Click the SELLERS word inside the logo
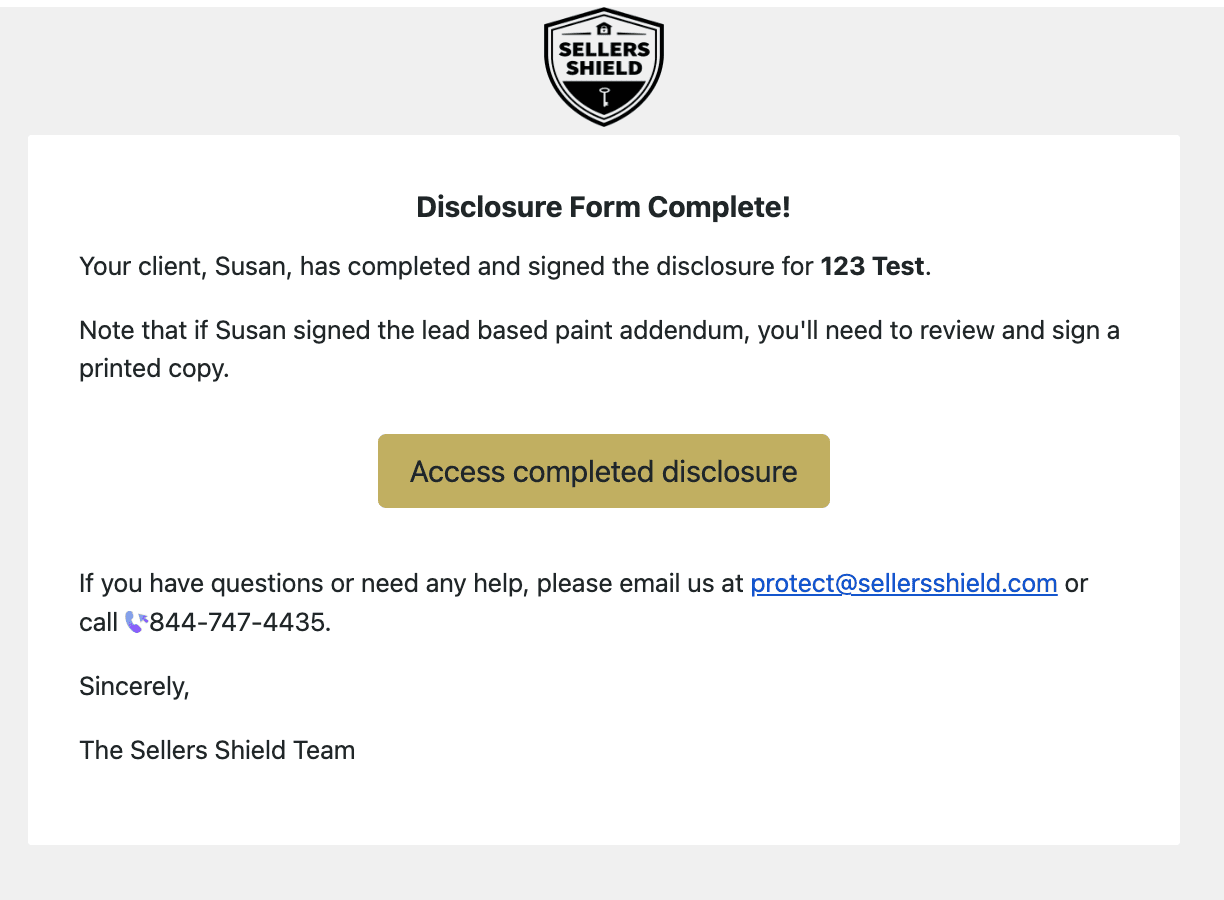The width and height of the screenshot is (1224, 900). [x=604, y=50]
